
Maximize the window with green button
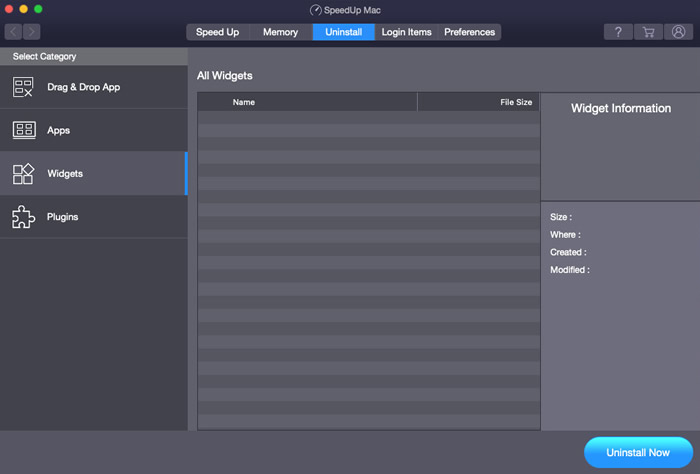click(x=38, y=9)
